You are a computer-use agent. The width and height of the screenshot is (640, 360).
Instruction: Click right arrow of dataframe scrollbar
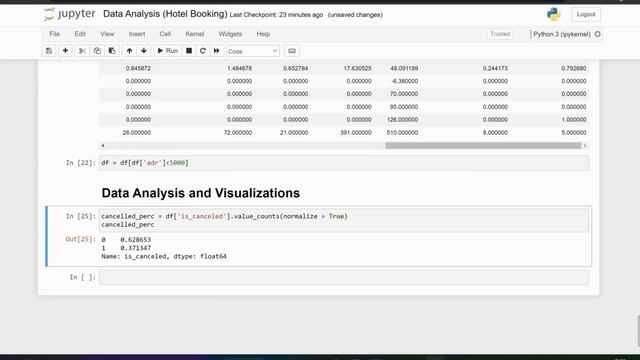[x=585, y=146]
